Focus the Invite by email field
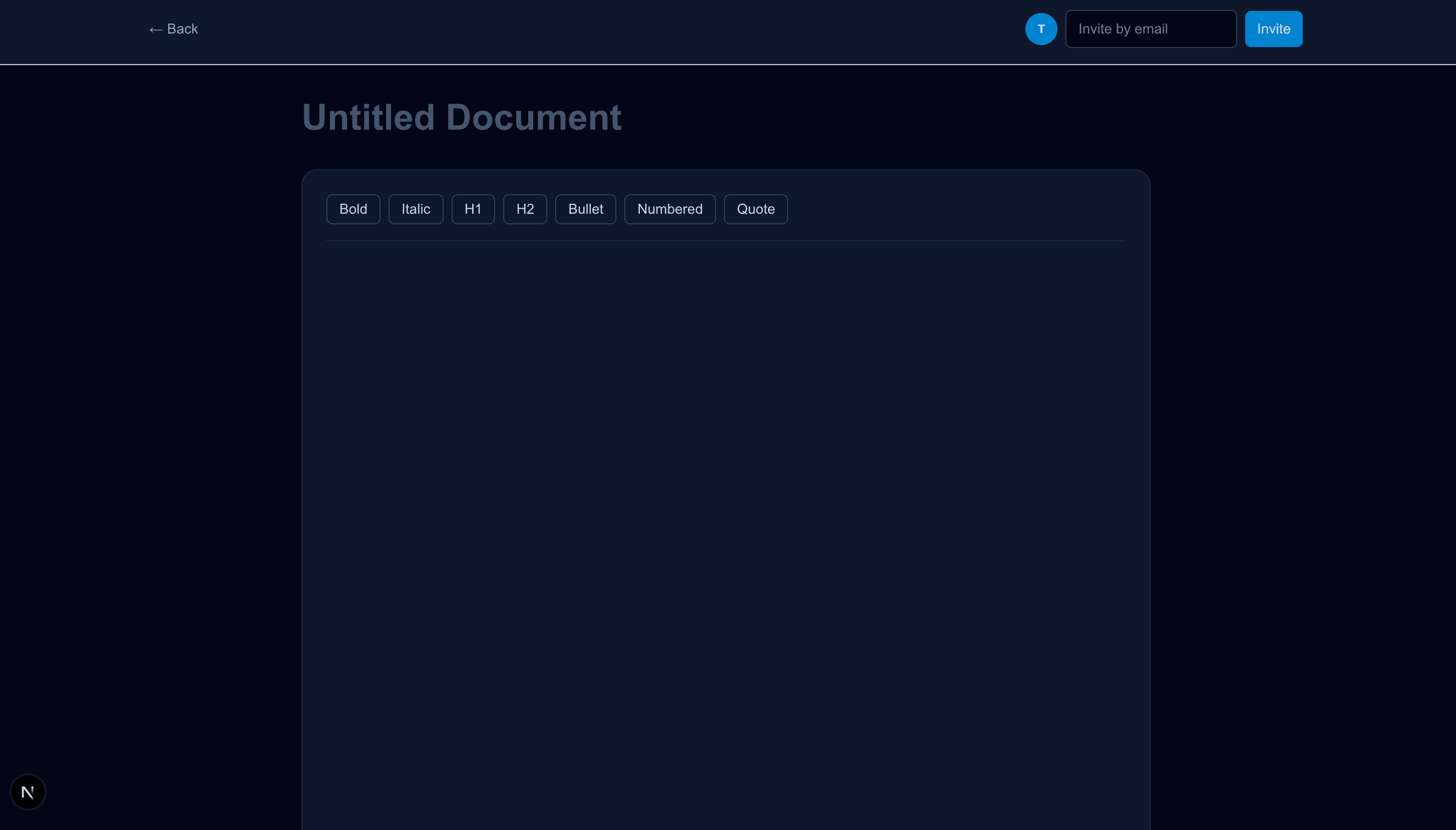Viewport: 1456px width, 830px height. 1151,29
